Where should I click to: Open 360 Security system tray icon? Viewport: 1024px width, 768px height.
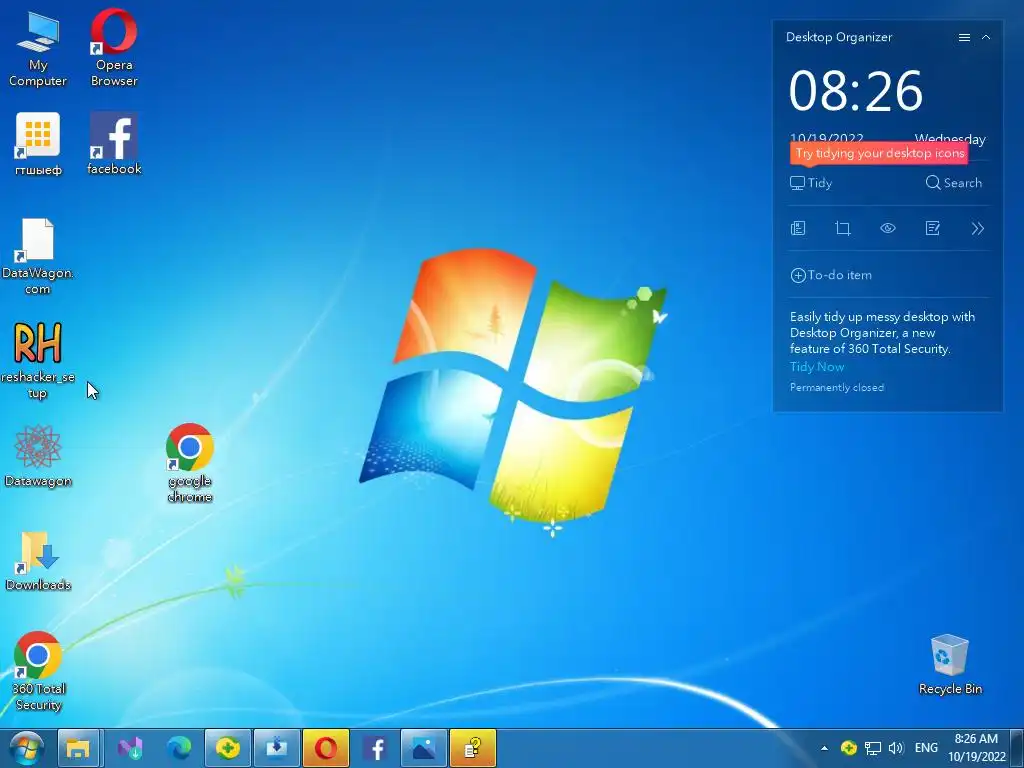tap(848, 748)
